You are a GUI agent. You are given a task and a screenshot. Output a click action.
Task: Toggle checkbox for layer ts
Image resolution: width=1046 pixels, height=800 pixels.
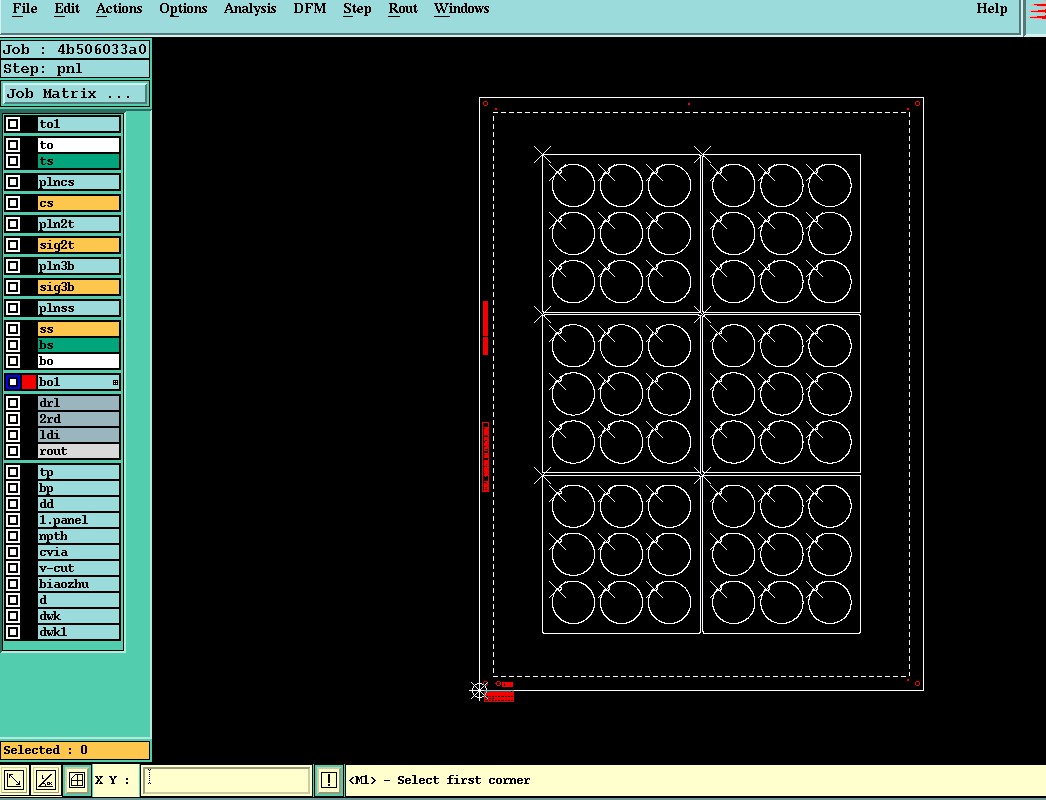(x=13, y=161)
